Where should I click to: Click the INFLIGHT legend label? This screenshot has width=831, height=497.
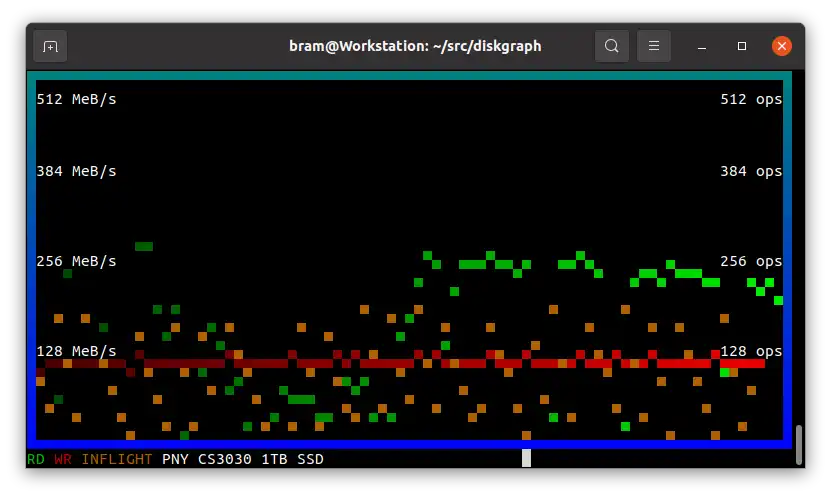(117, 459)
